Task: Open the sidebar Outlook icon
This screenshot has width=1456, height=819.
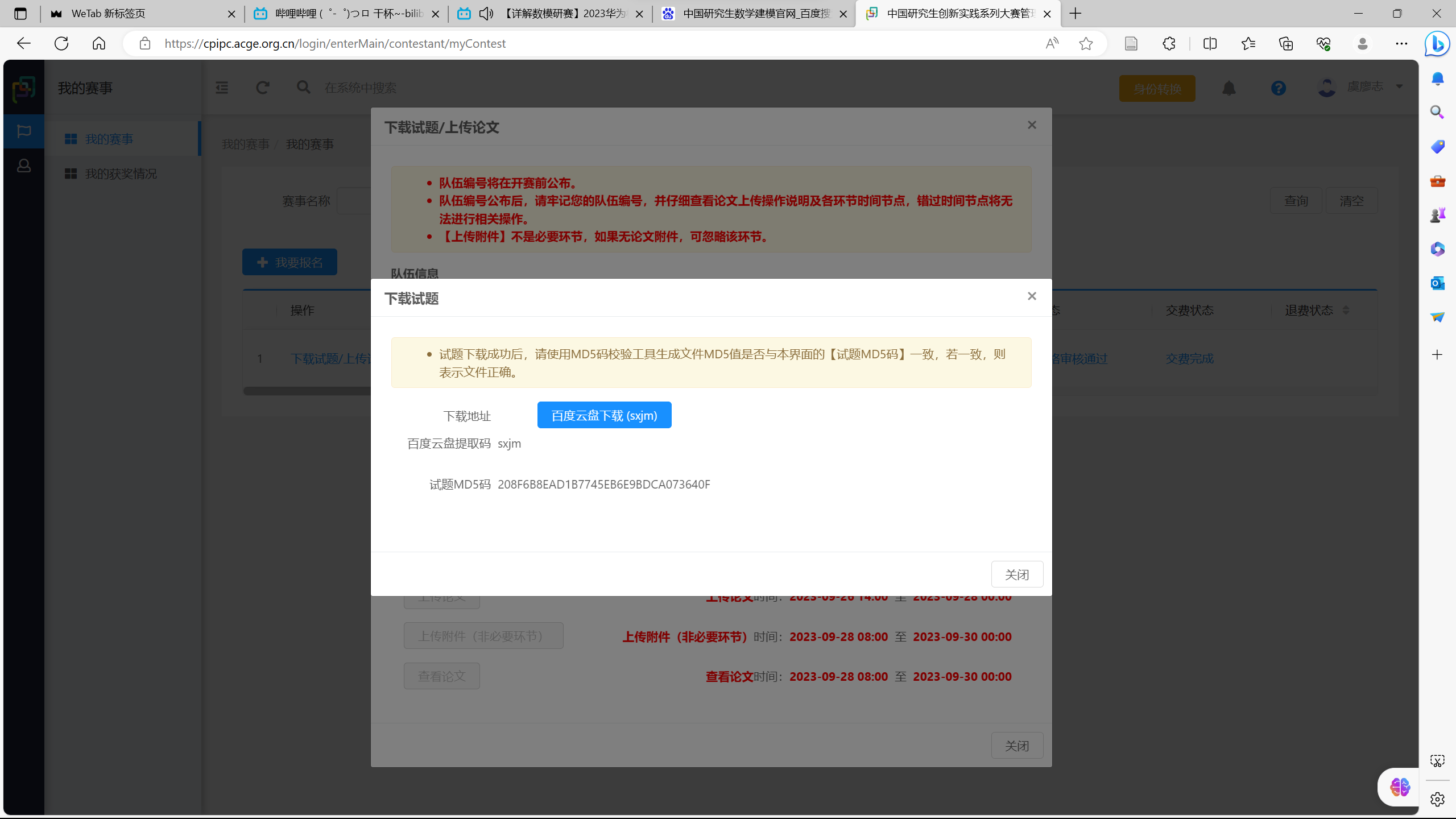Action: 1437,283
